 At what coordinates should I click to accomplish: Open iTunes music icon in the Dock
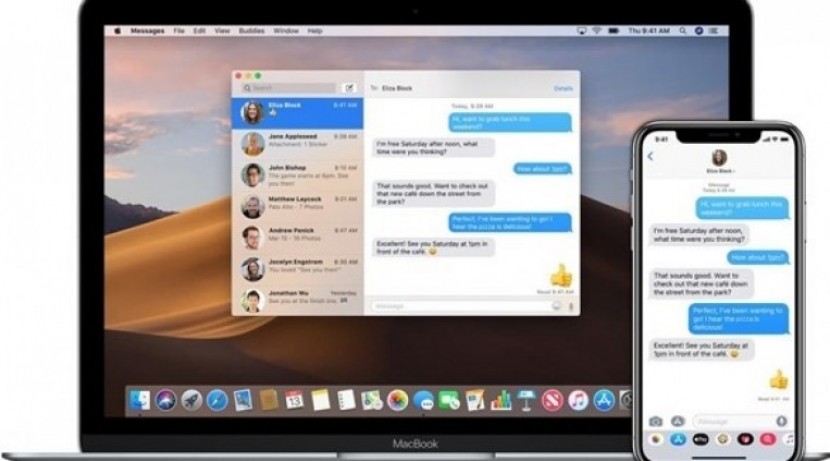(x=579, y=401)
